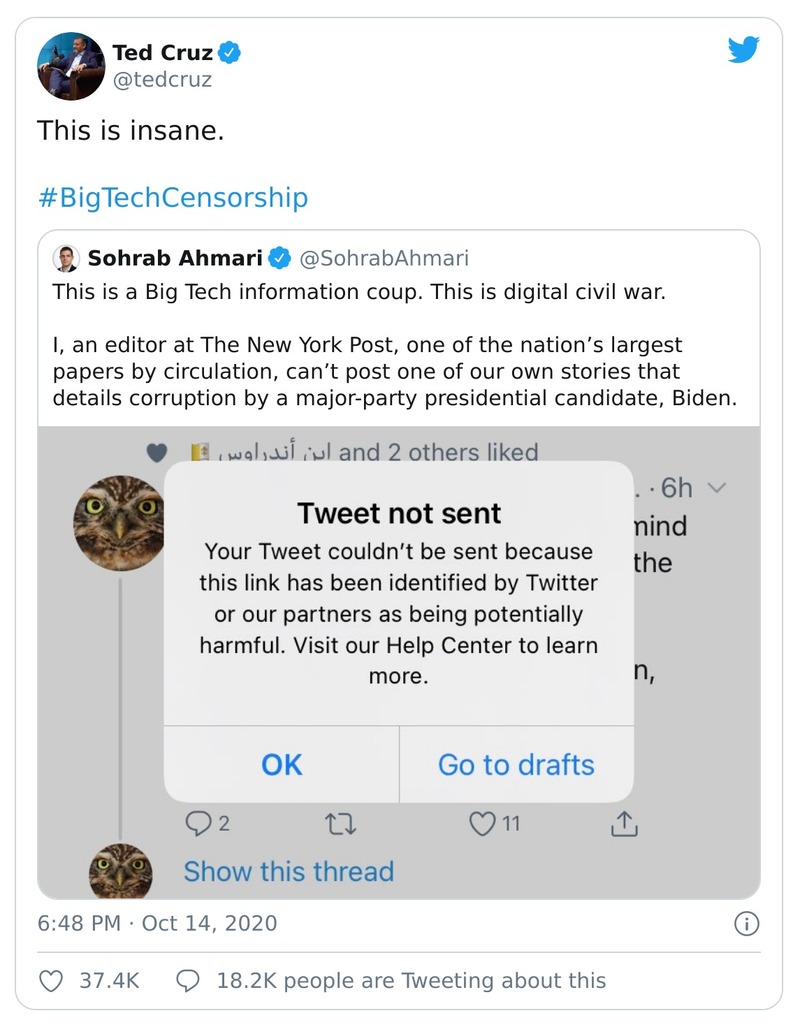Like the tweet with 37.4K hearts
The width and height of the screenshot is (800, 1034).
point(52,981)
